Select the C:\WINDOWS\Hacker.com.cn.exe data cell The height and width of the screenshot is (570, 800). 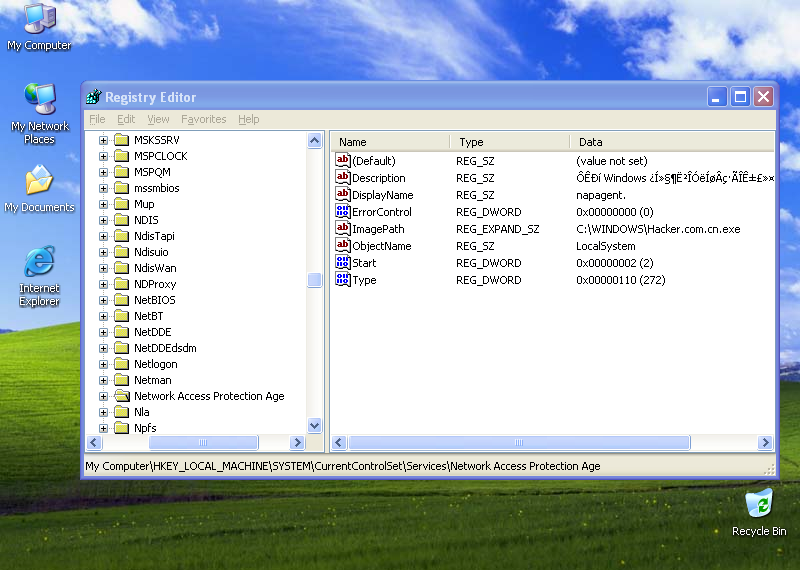[658, 229]
